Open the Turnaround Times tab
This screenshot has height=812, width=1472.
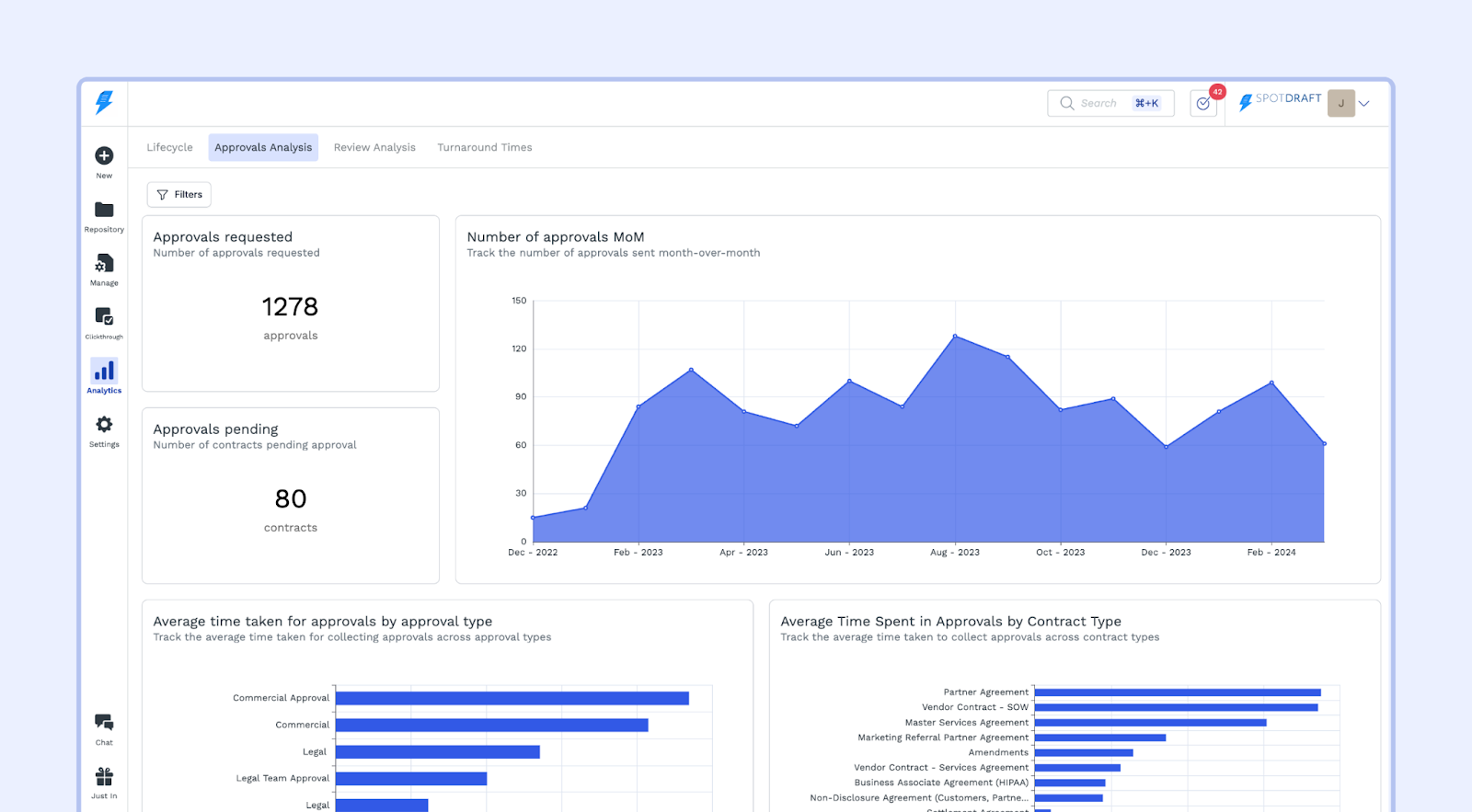pos(485,147)
